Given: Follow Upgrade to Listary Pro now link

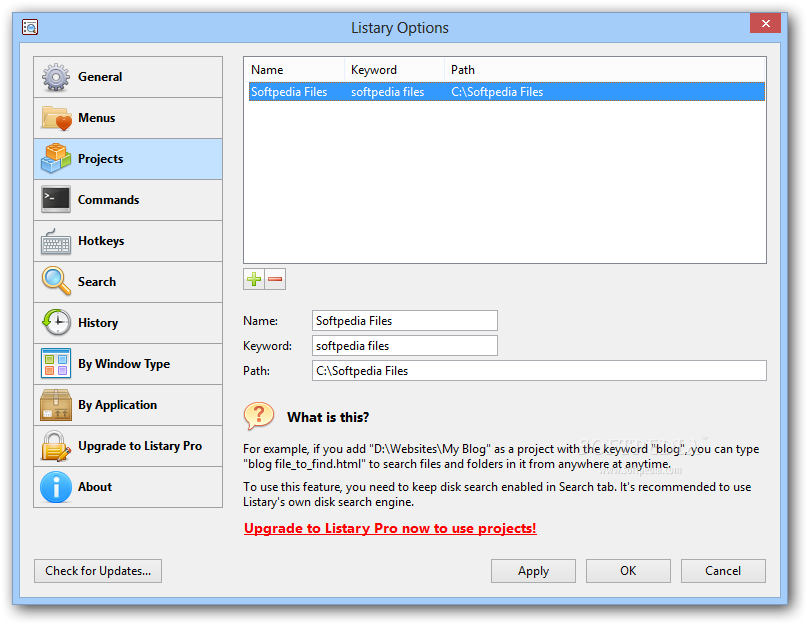Looking at the screenshot, I should (390, 529).
